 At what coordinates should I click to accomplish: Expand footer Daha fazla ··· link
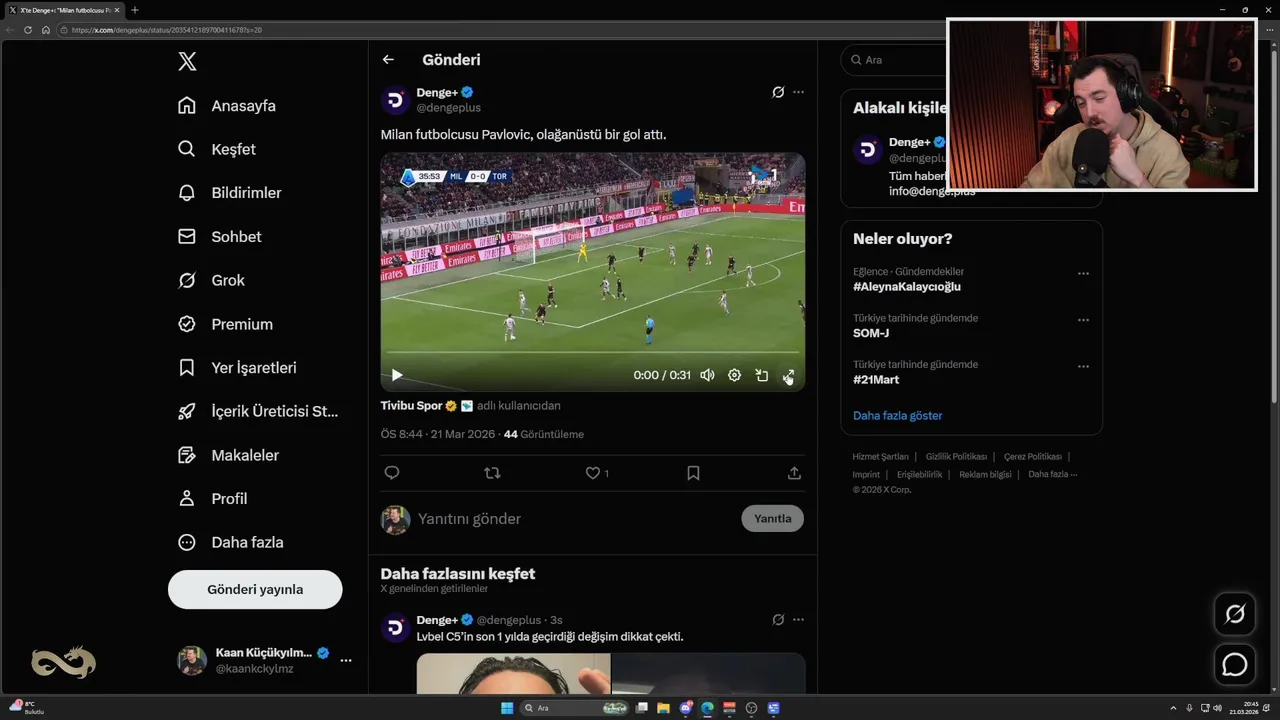pos(1052,474)
